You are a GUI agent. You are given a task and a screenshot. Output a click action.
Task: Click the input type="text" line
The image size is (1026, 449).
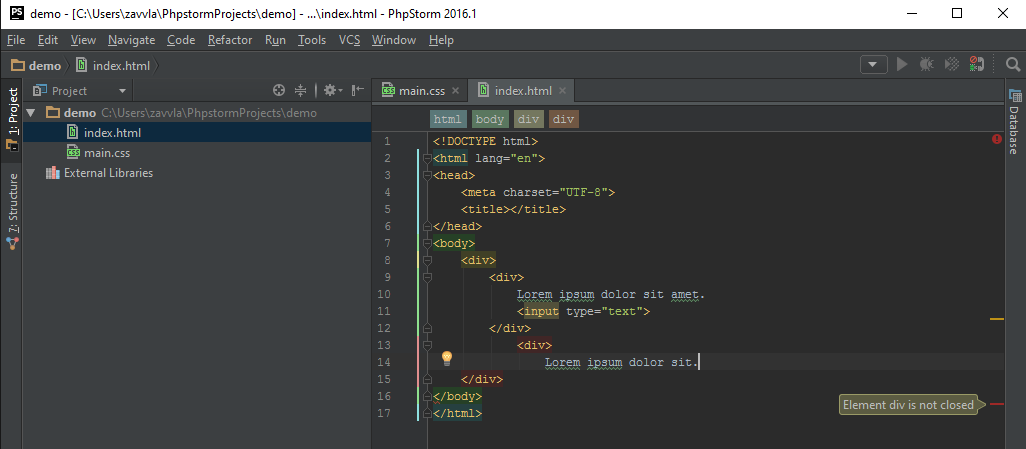[x=584, y=312]
